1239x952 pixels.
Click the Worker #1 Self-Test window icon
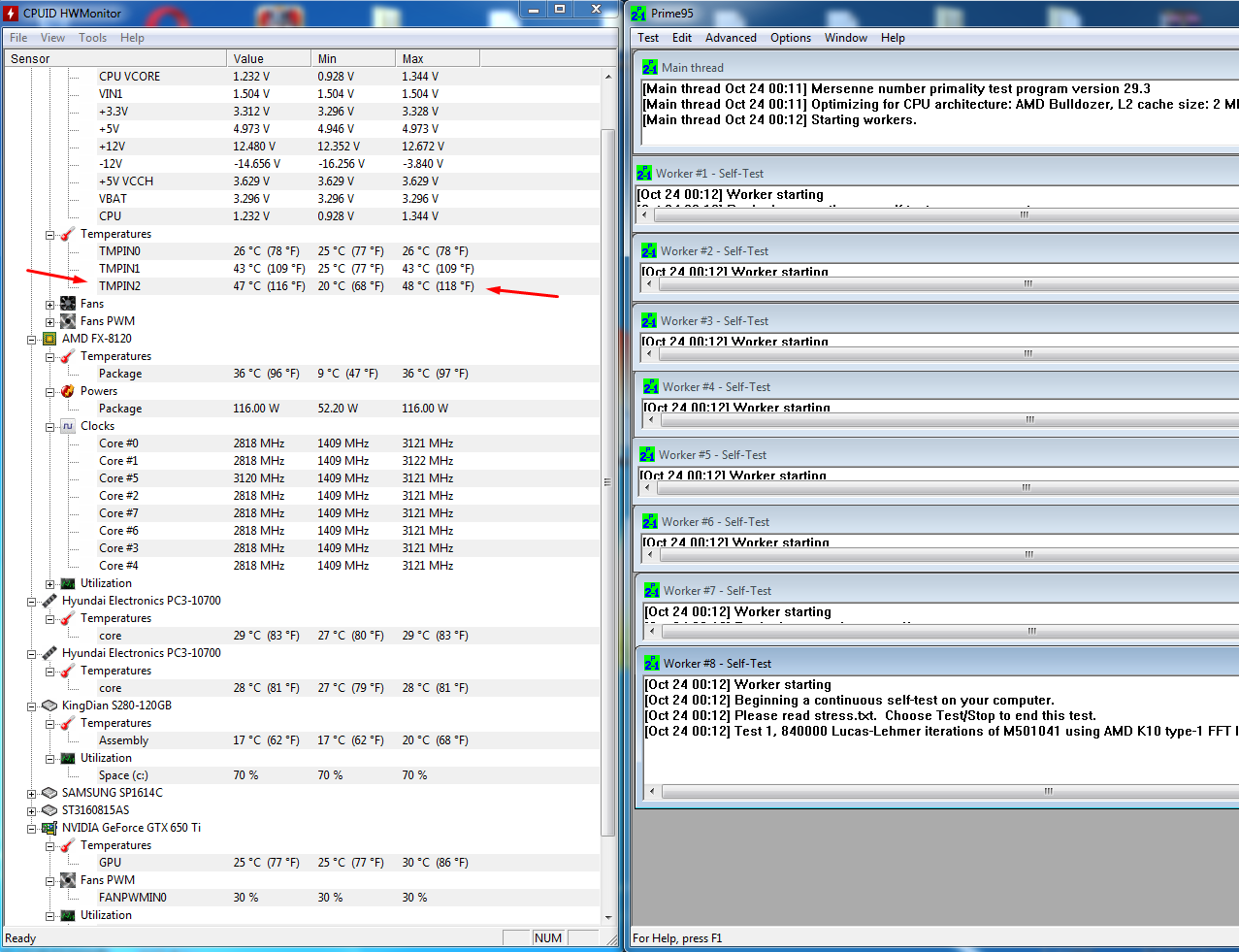[x=644, y=173]
